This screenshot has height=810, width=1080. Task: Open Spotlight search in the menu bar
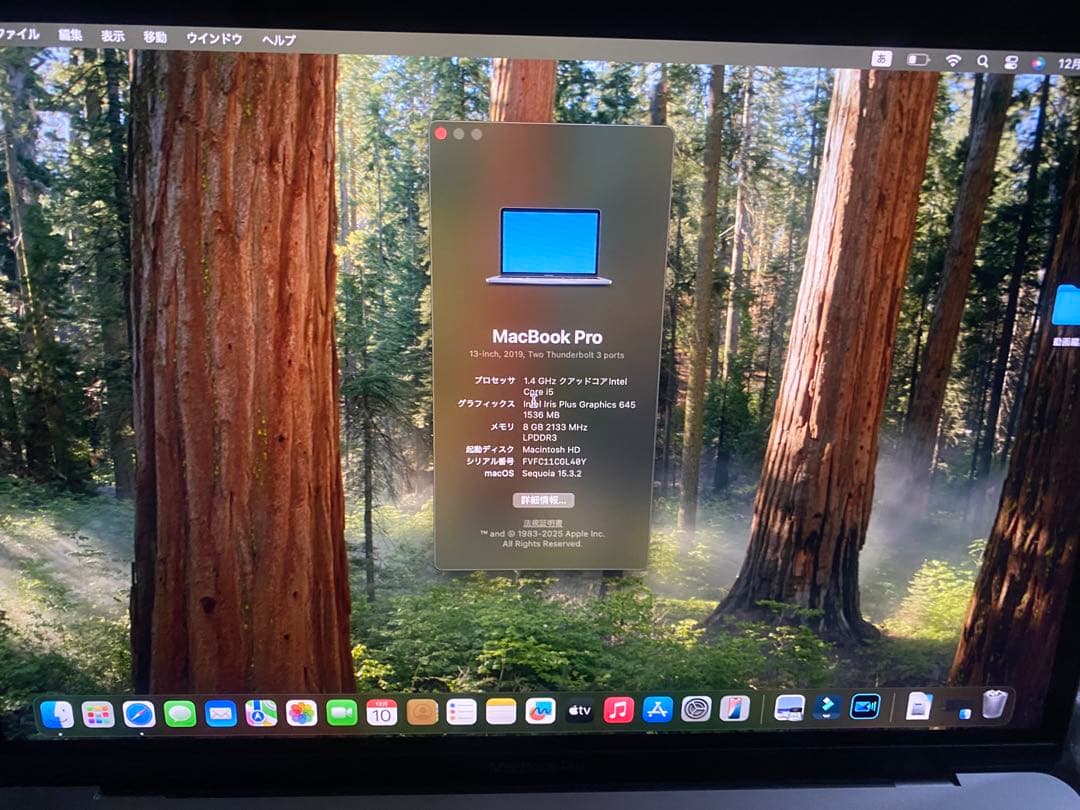click(x=983, y=60)
